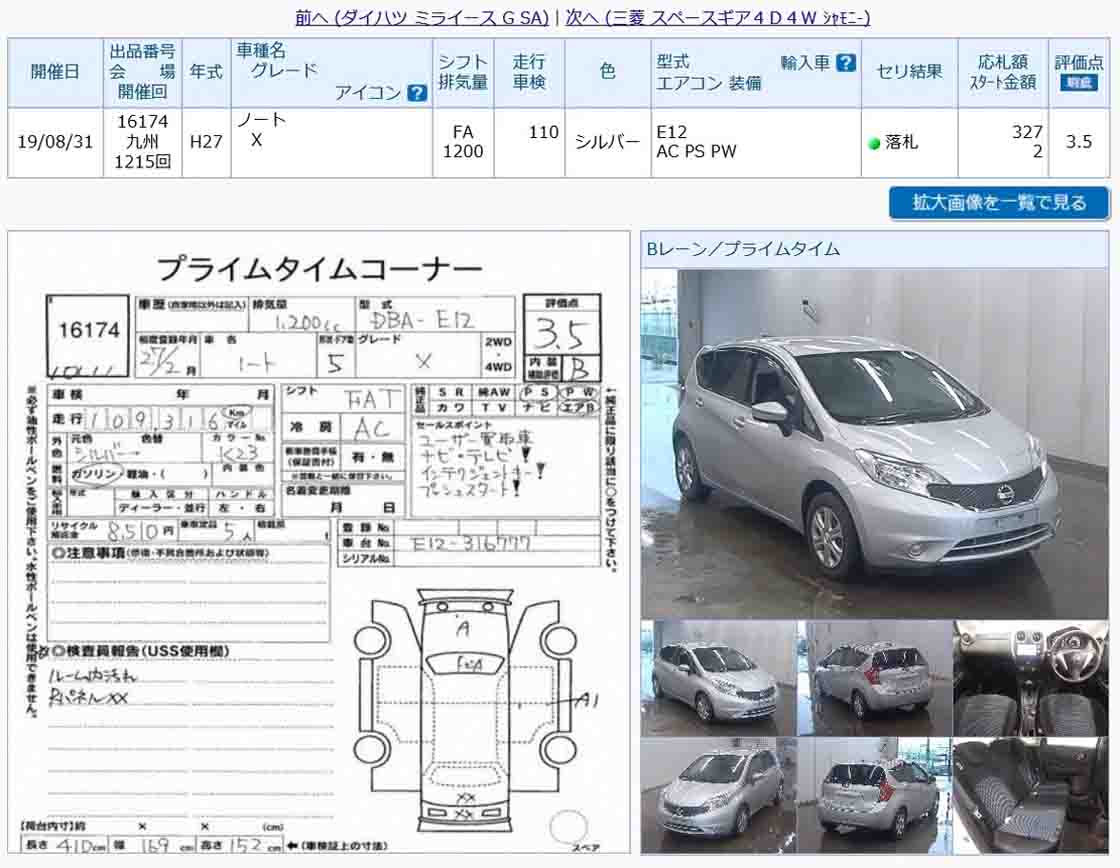The height and width of the screenshot is (868, 1120).
Task: Click the 年式 column header
Action: pos(206,72)
